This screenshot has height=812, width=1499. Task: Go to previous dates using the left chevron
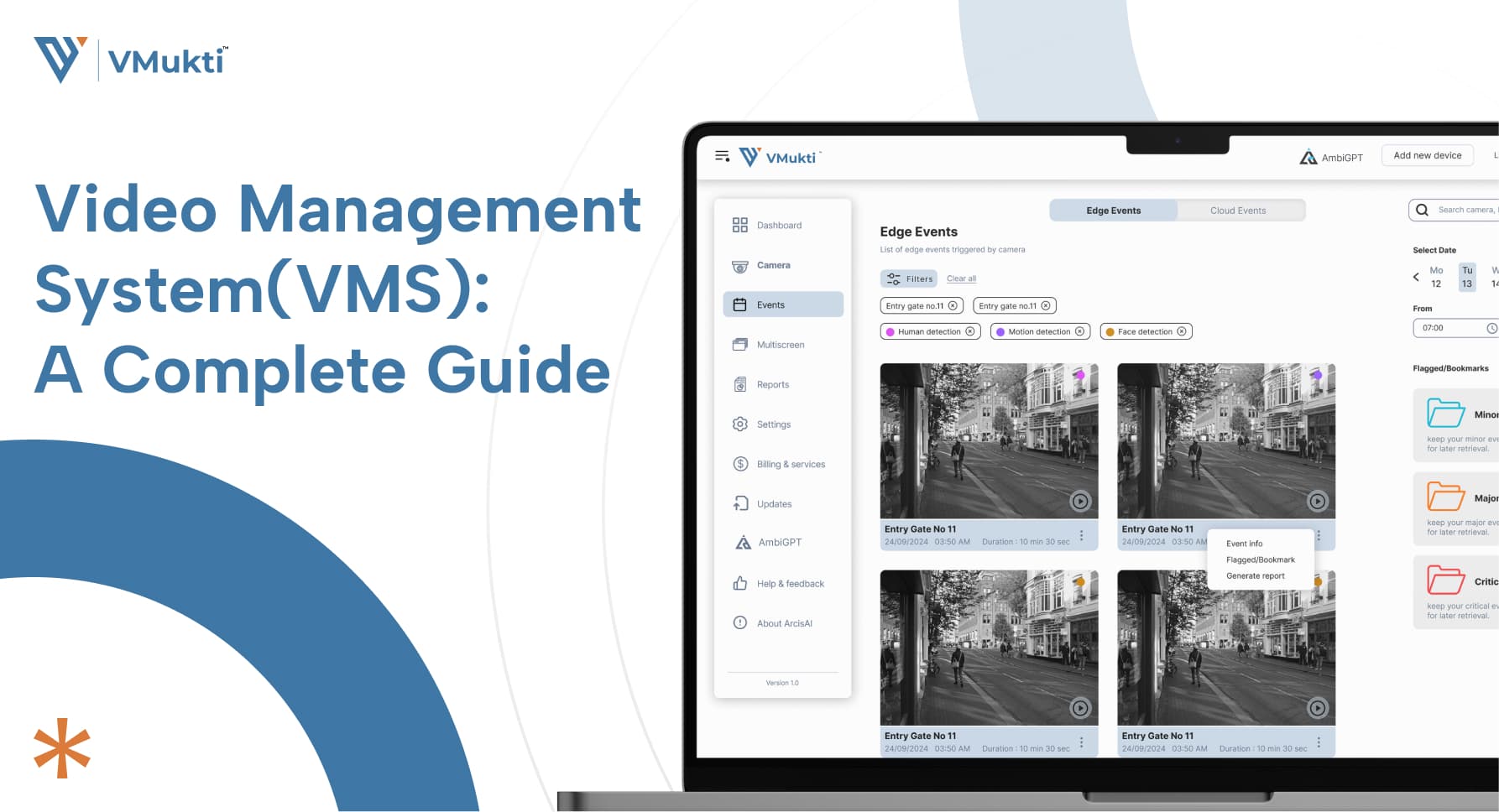coord(1416,277)
